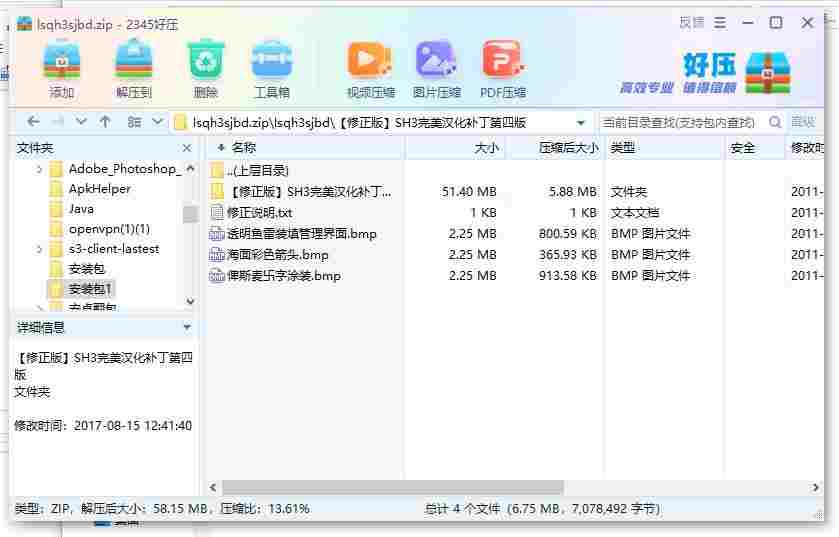Expand the s3-client-lastest tree node
This screenshot has width=839, height=537.
(x=39, y=249)
